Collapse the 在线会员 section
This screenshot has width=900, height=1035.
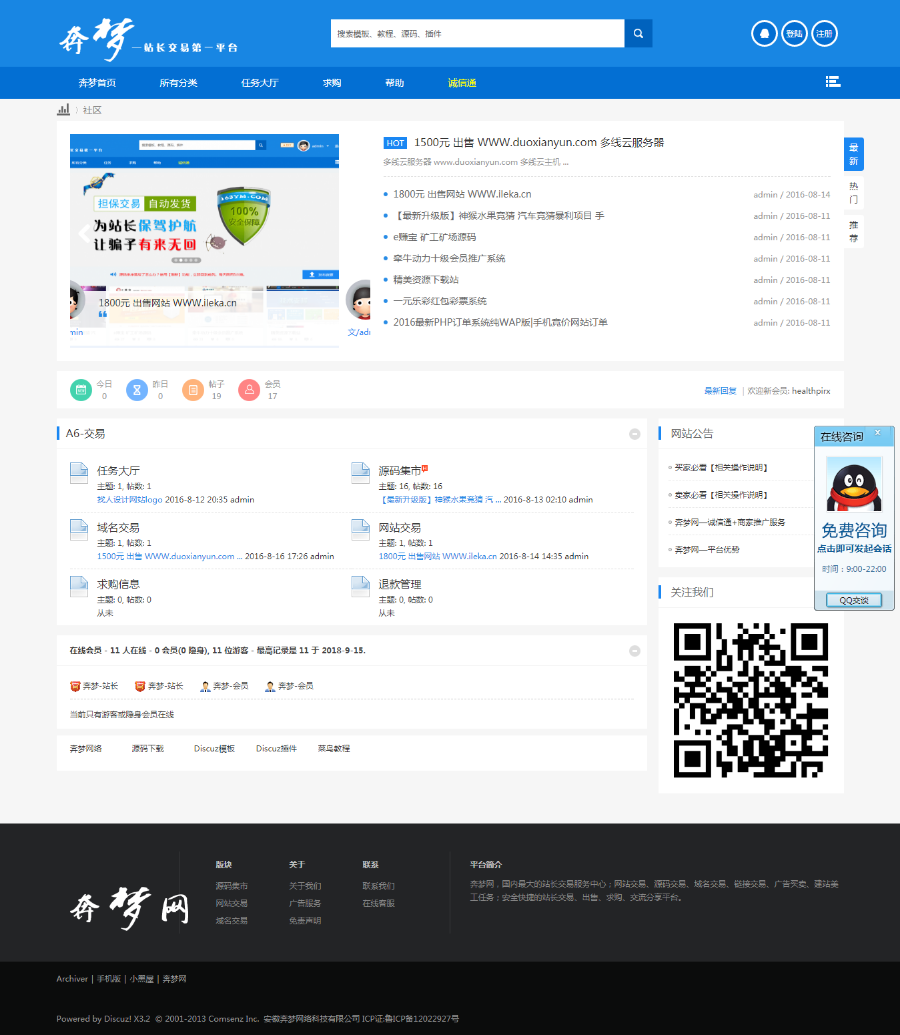[x=634, y=649]
